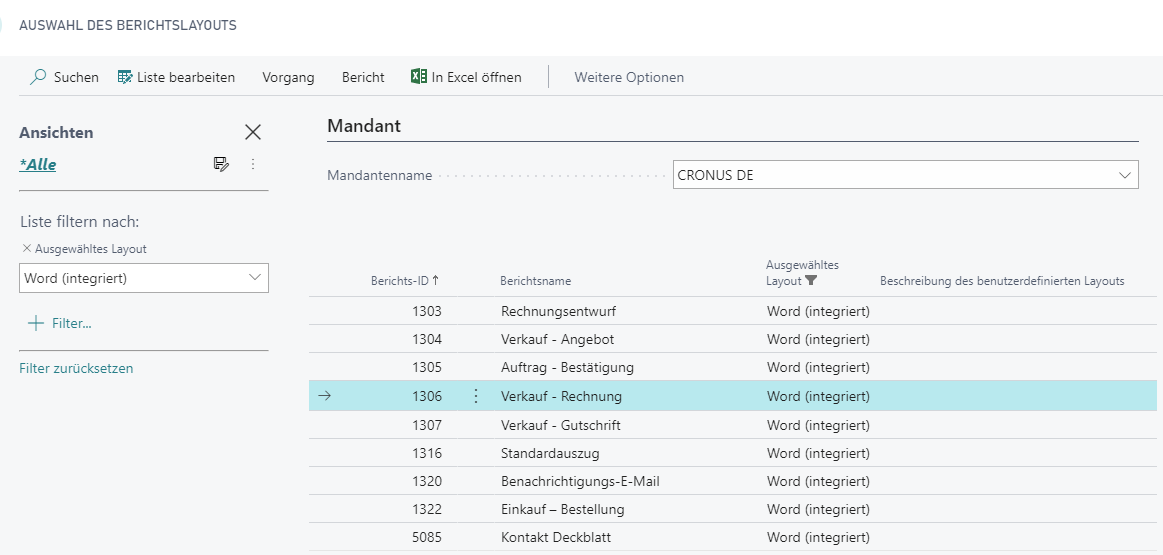This screenshot has width=1163, height=555.
Task: Click the plus icon to add filter
Action: [35, 324]
